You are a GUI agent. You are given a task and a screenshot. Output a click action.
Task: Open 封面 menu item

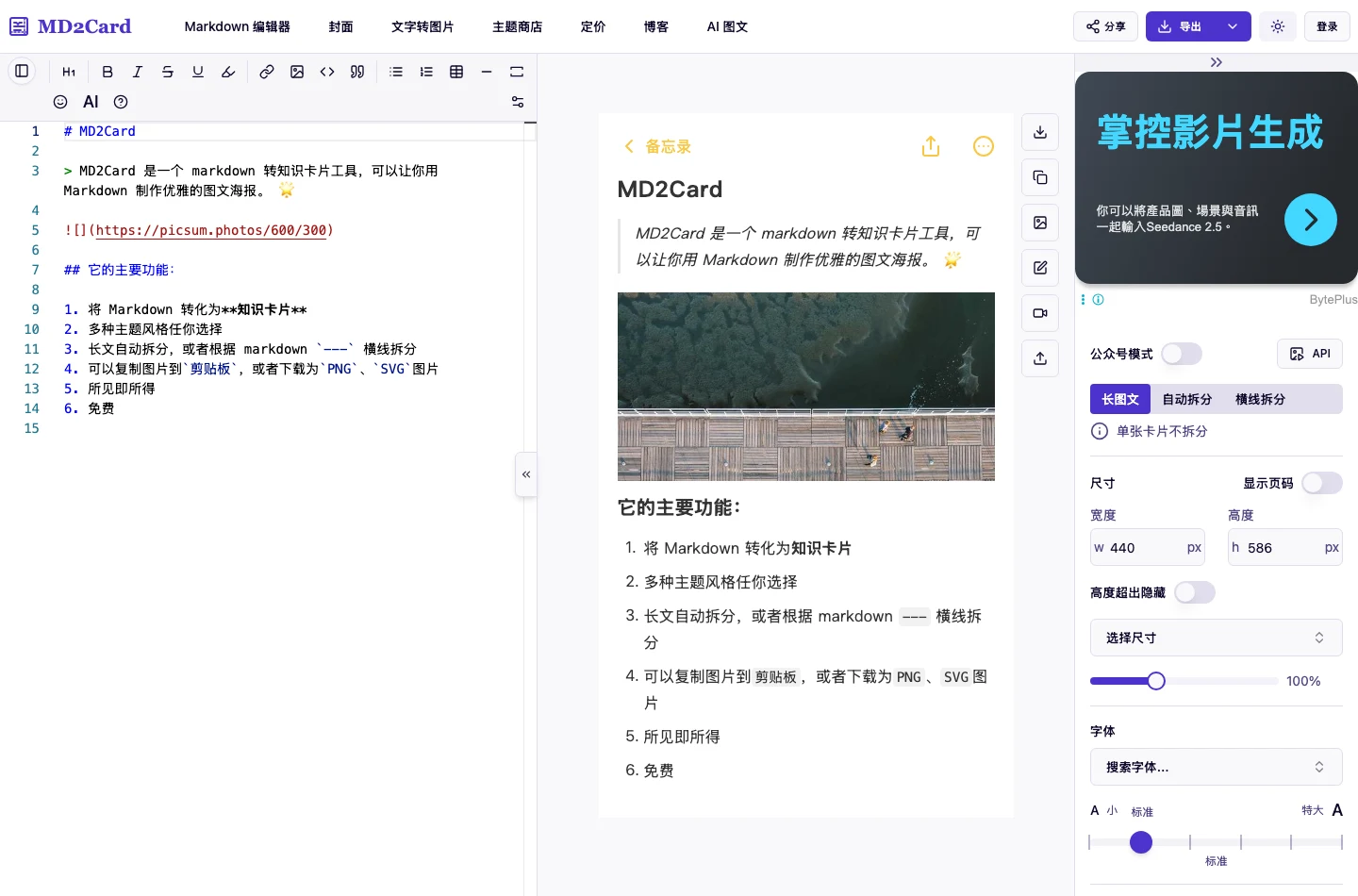point(341,26)
